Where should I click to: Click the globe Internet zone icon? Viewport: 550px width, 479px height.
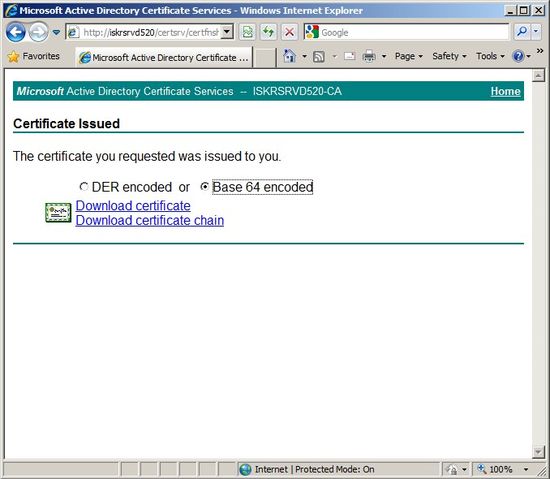tap(246, 469)
